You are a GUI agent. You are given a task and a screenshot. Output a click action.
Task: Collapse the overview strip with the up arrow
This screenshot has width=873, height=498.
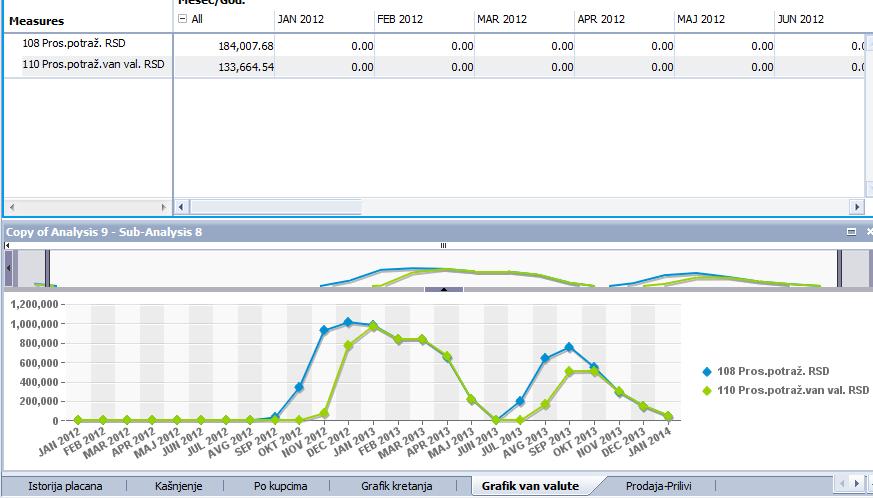(x=444, y=289)
